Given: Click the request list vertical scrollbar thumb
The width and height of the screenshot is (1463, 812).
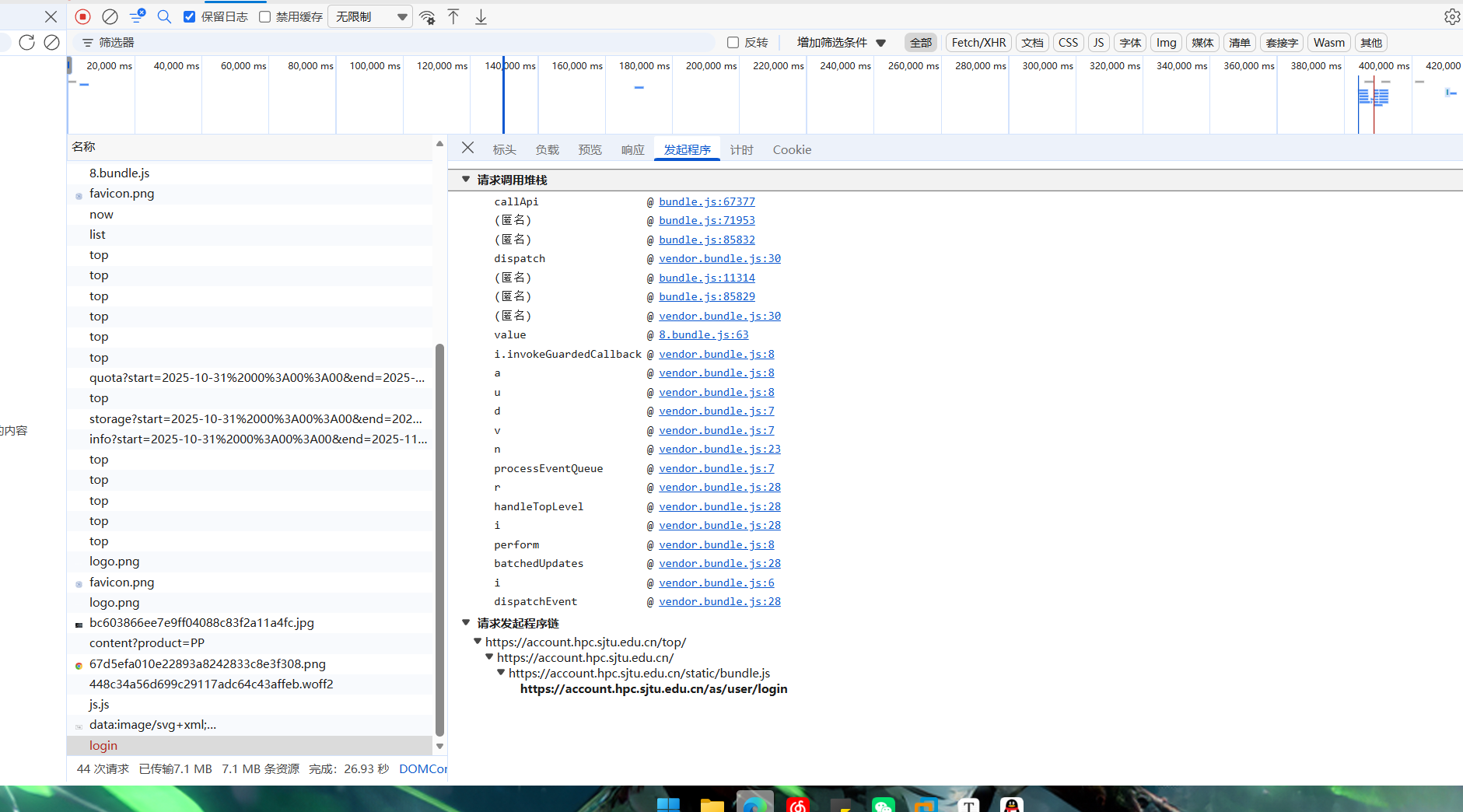Looking at the screenshot, I should 439,539.
